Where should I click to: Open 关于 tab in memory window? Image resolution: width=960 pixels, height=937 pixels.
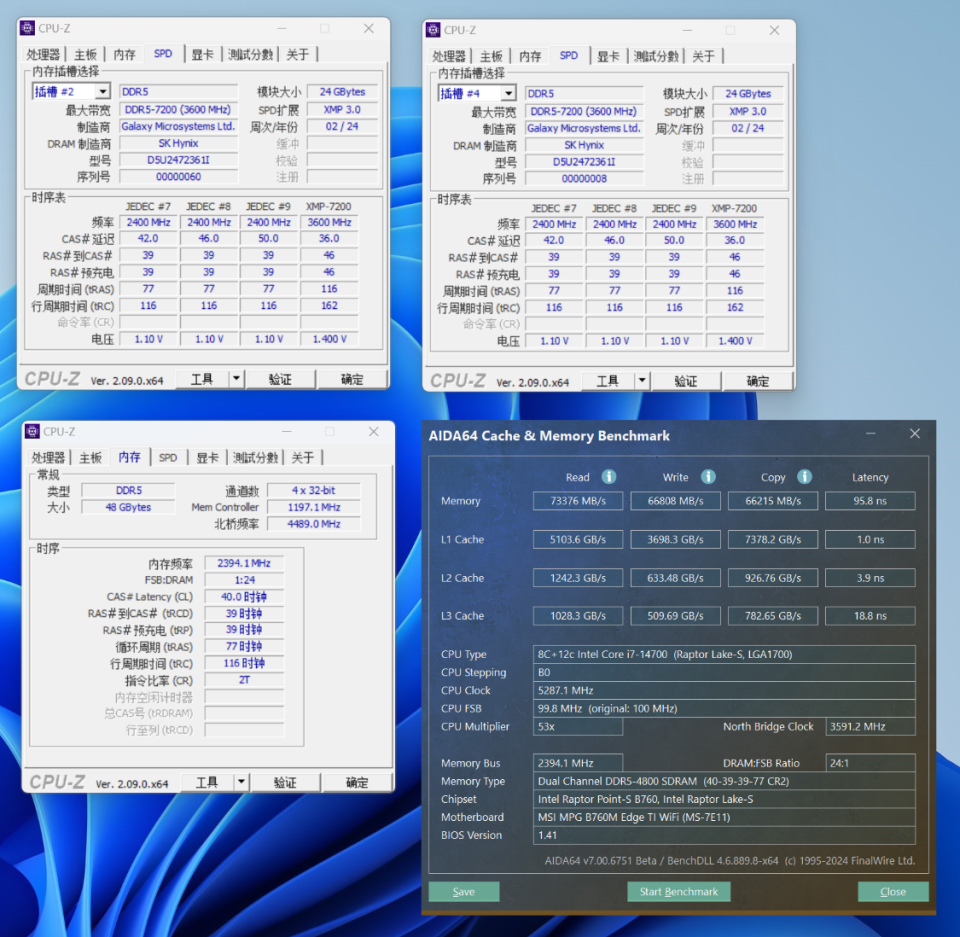click(x=303, y=457)
